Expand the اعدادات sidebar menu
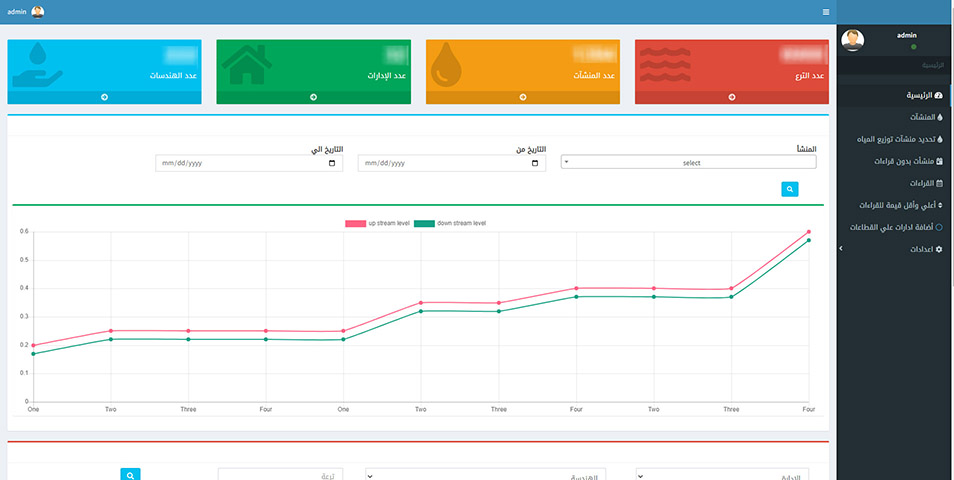Image resolution: width=954 pixels, height=480 pixels. 926,249
